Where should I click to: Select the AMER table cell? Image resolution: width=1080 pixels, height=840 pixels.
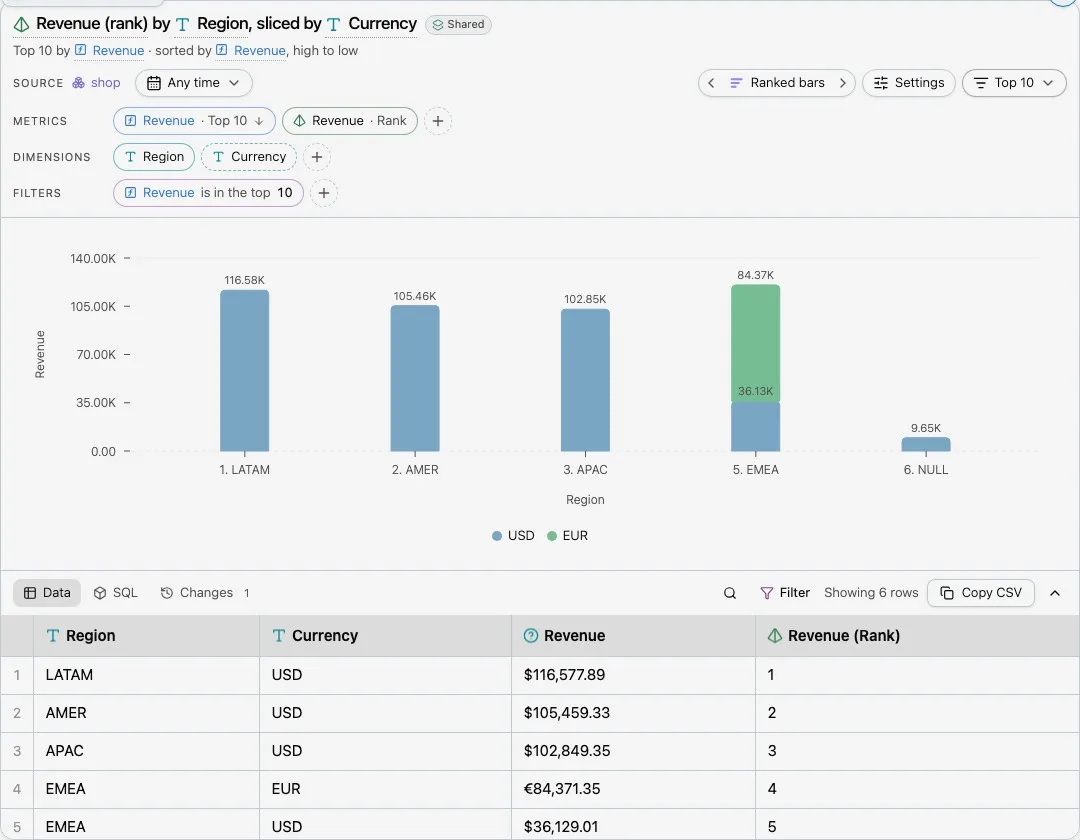[x=146, y=713]
